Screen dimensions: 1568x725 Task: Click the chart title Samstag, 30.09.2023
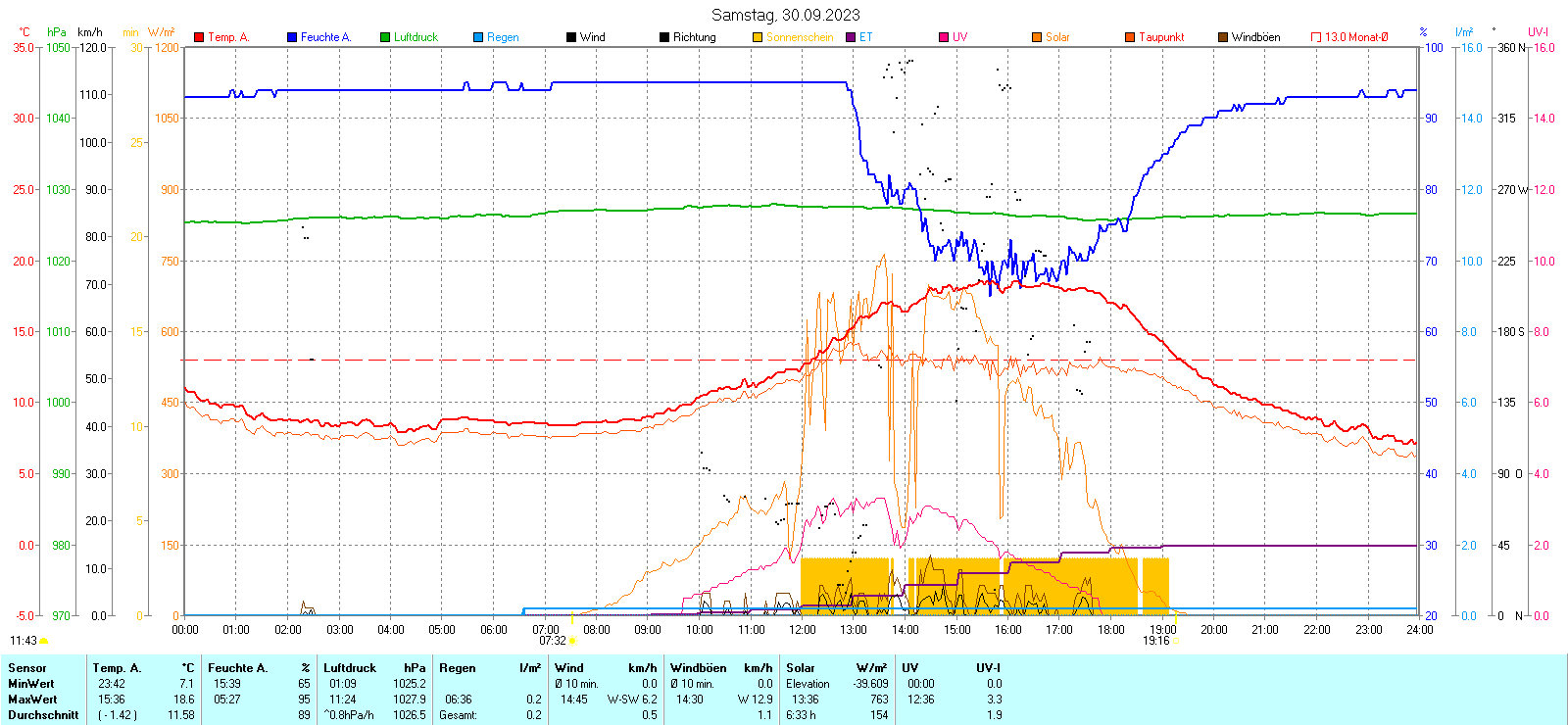[785, 15]
